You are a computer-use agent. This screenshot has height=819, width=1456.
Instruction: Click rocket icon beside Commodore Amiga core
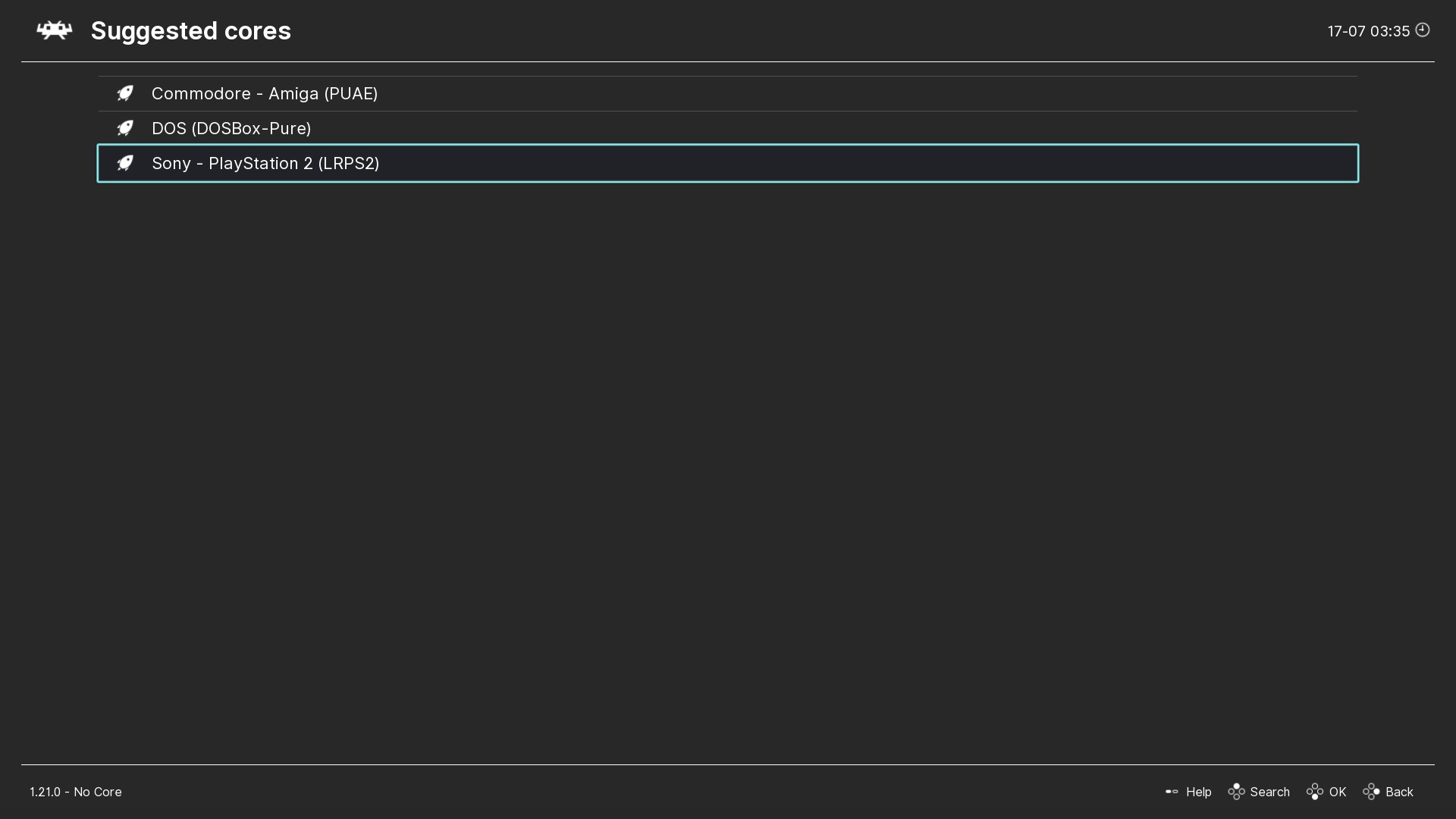(x=125, y=93)
